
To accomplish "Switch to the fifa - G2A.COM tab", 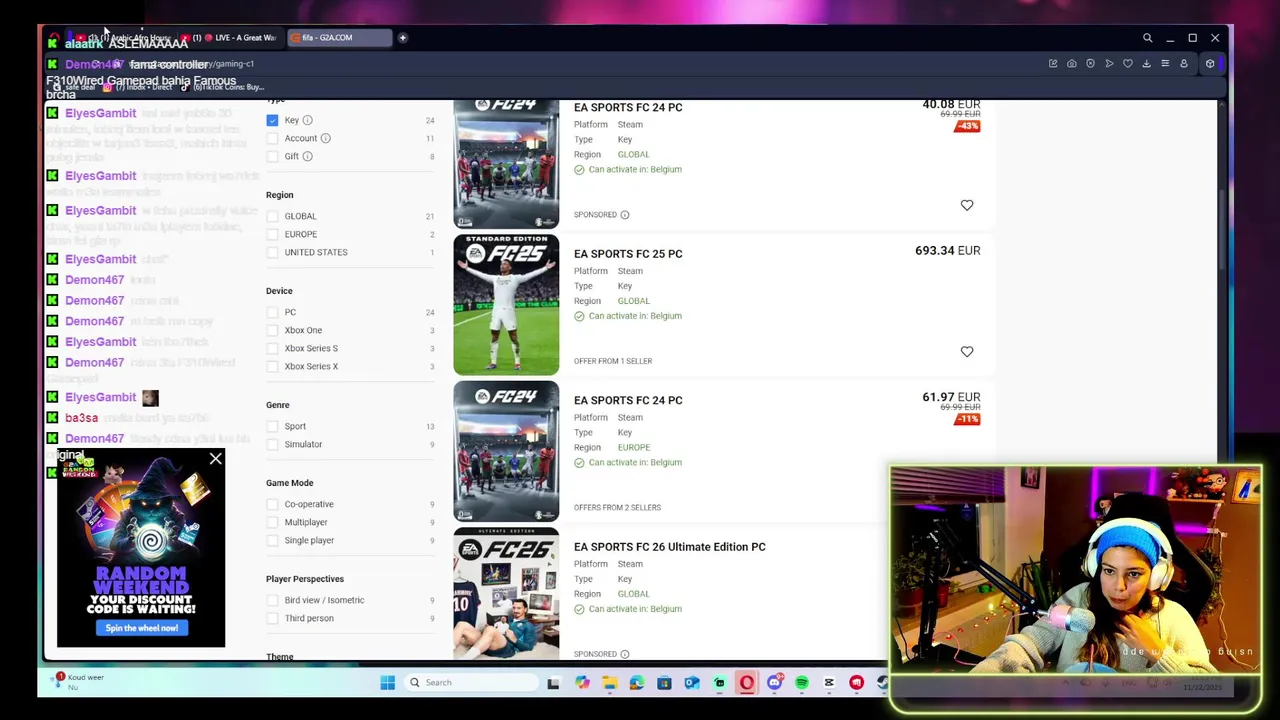I will pos(338,38).
